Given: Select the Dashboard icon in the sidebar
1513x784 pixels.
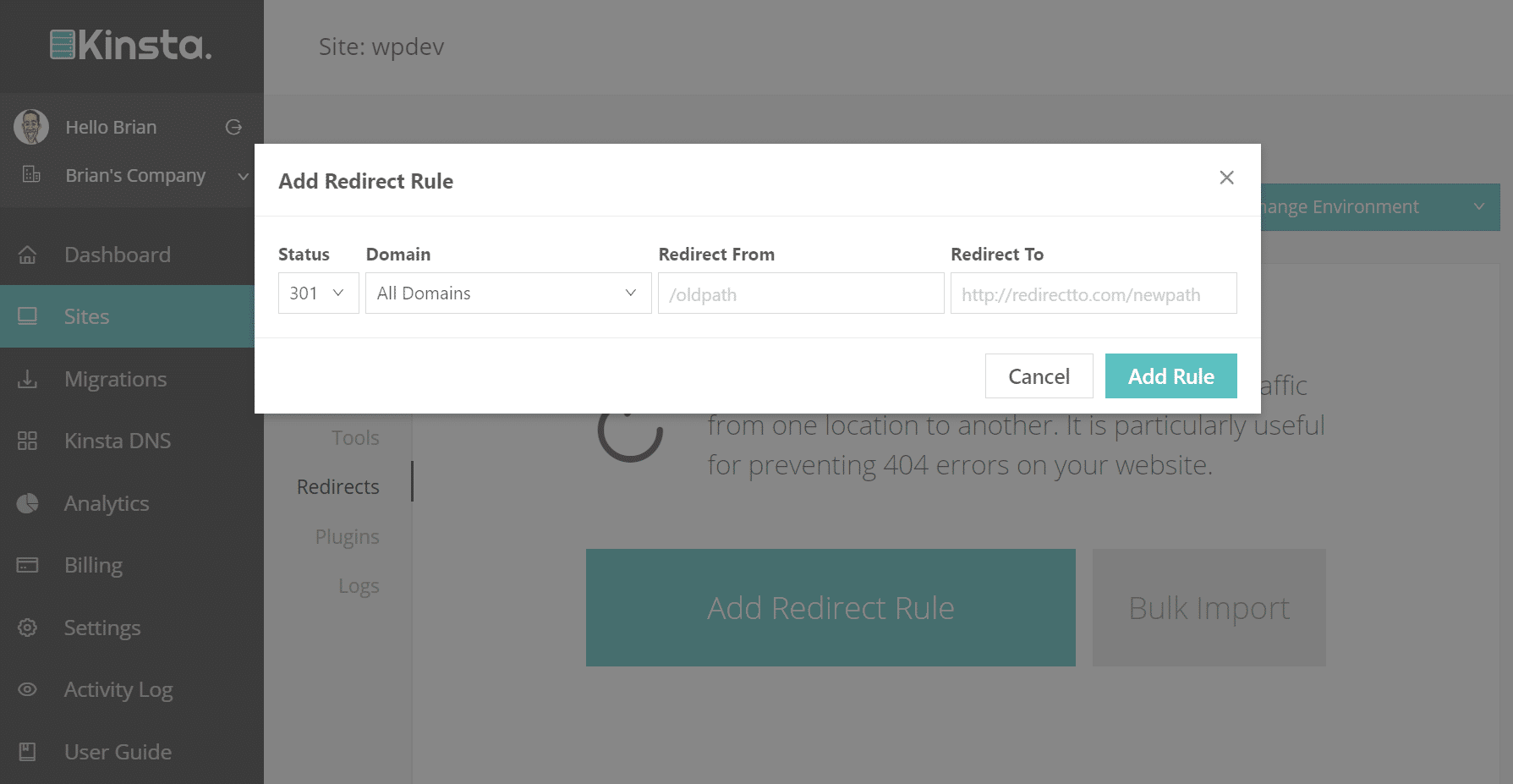Looking at the screenshot, I should tap(28, 254).
